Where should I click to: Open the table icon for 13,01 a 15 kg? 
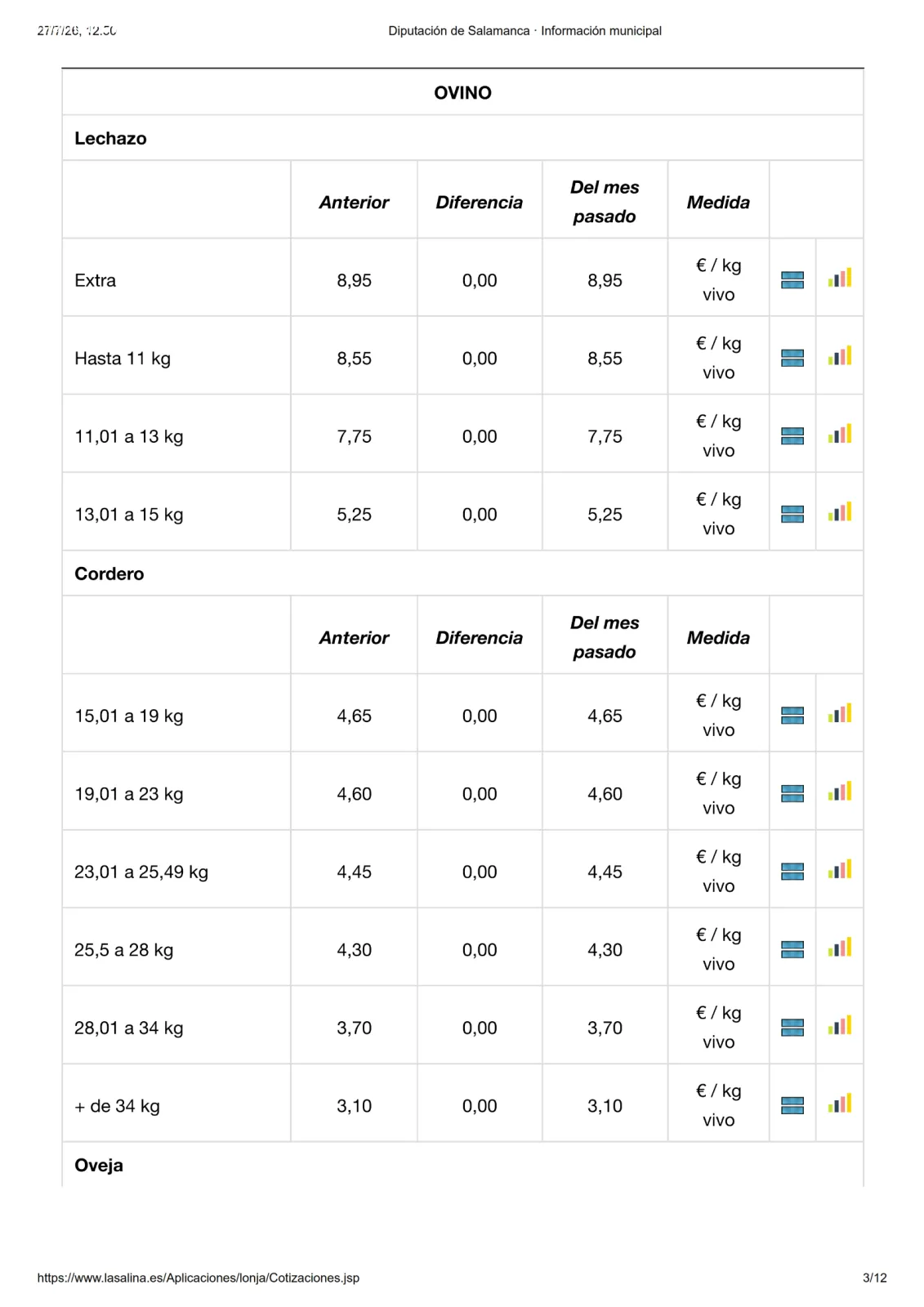click(x=792, y=514)
